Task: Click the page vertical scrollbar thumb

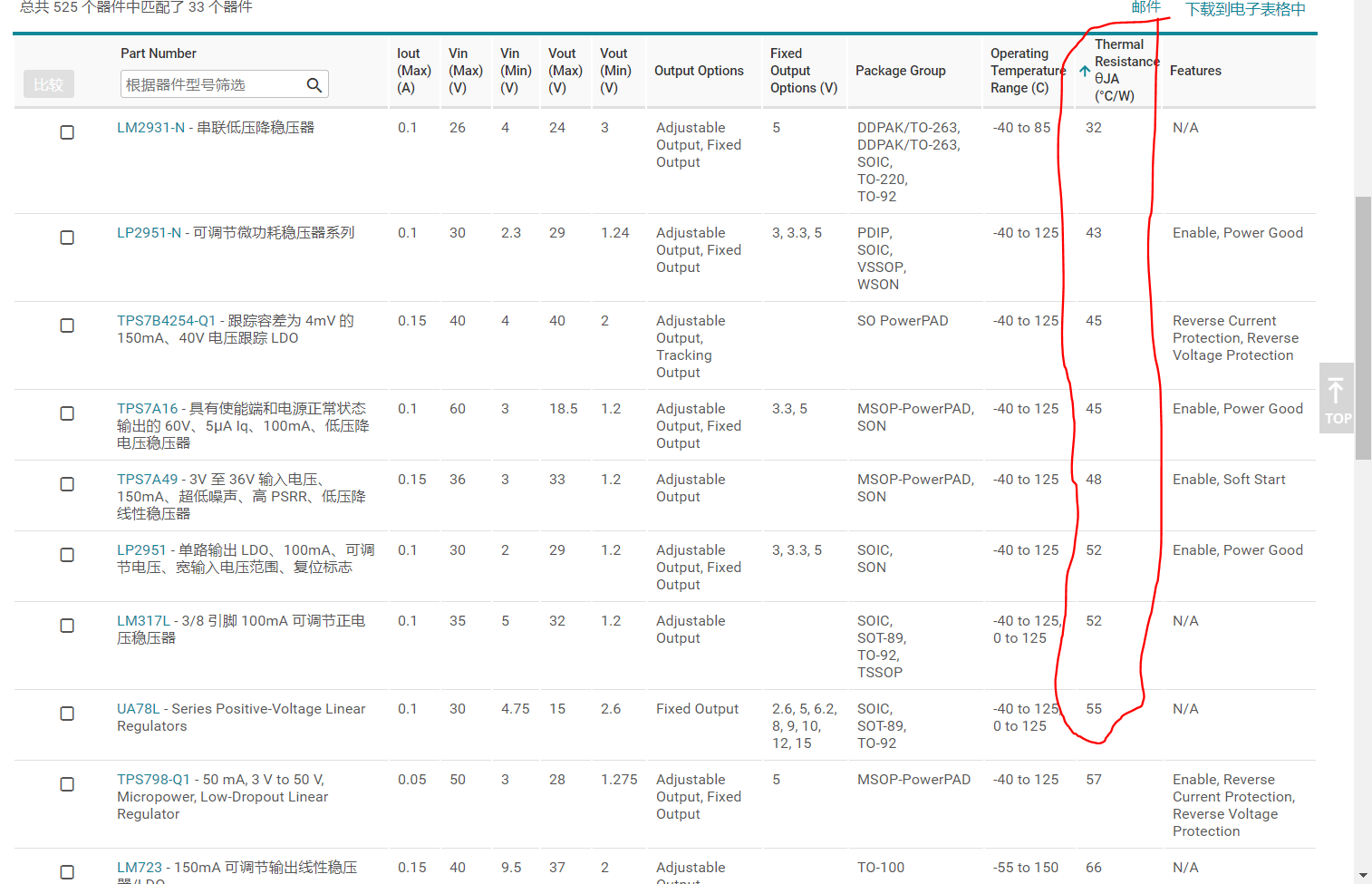Action: click(1363, 328)
